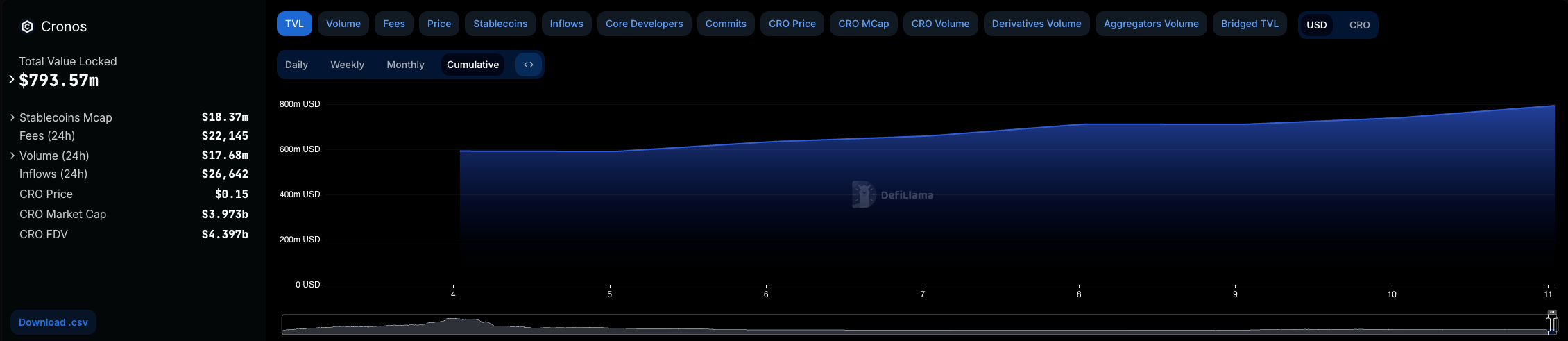Click the CRO Market Cap label
1568x341 pixels.
point(63,214)
